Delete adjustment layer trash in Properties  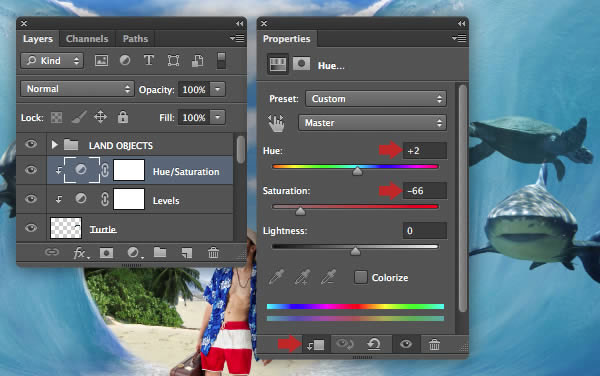point(434,345)
